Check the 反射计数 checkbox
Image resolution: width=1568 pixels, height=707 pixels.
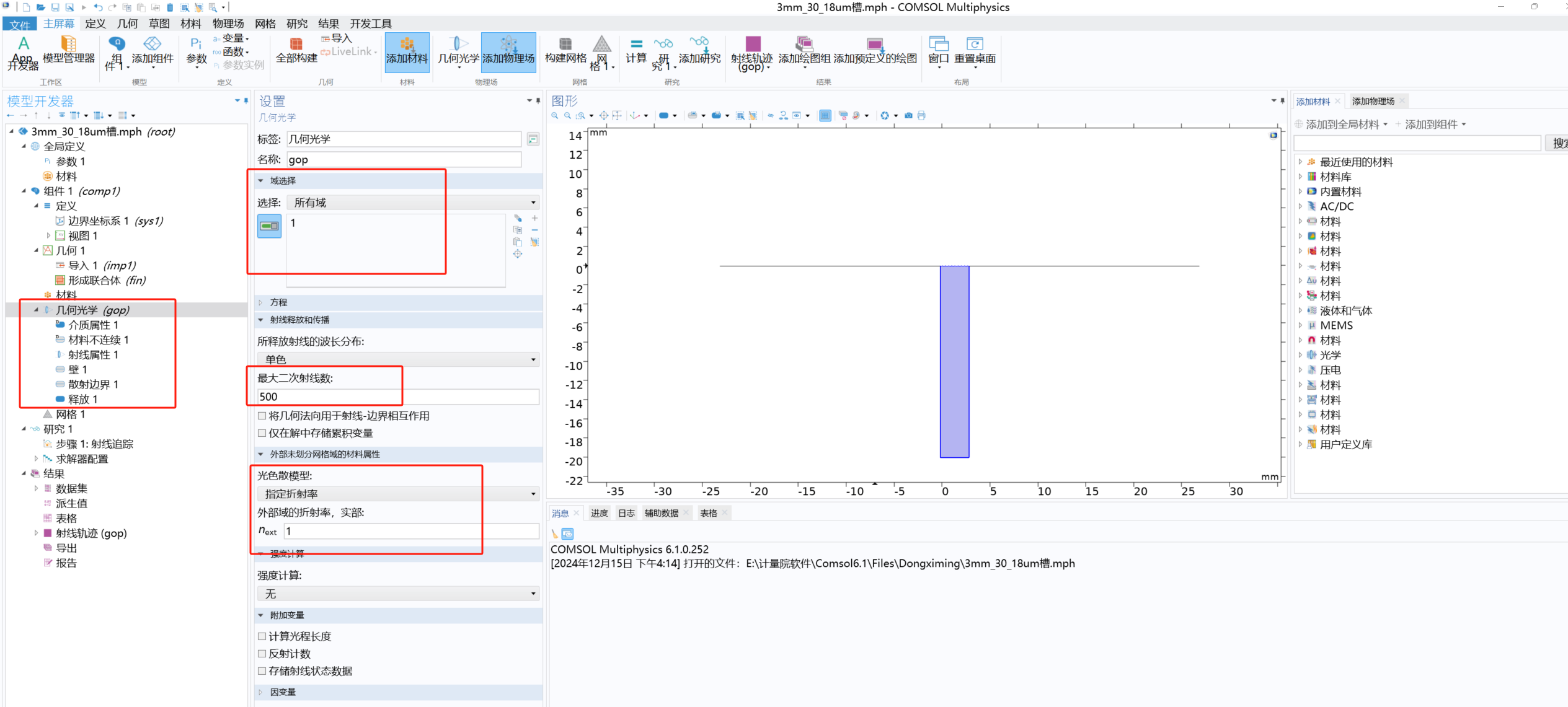click(262, 654)
